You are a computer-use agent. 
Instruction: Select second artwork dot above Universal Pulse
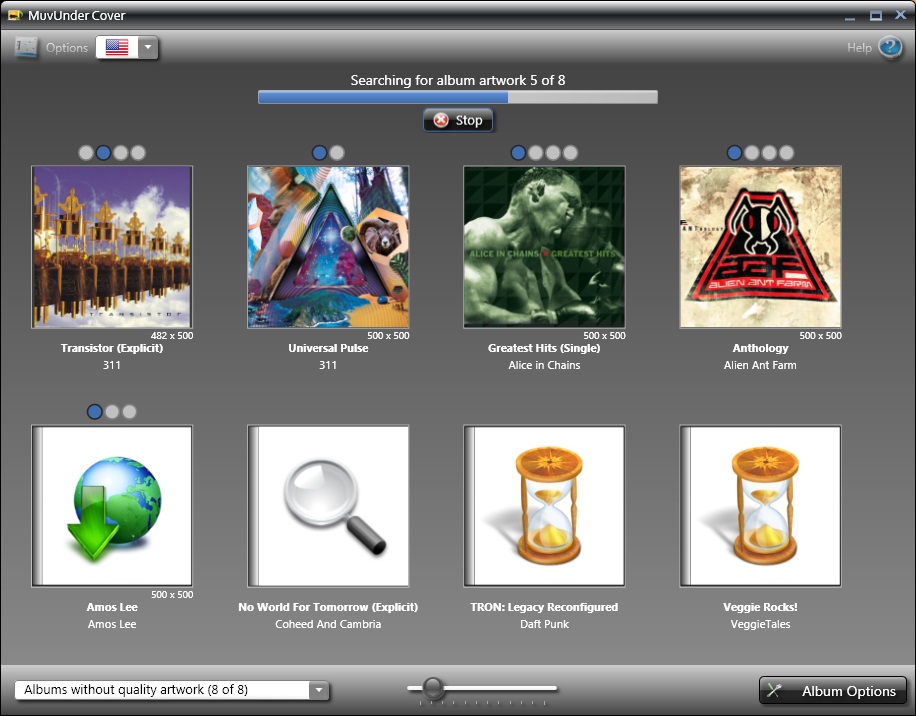click(x=337, y=153)
